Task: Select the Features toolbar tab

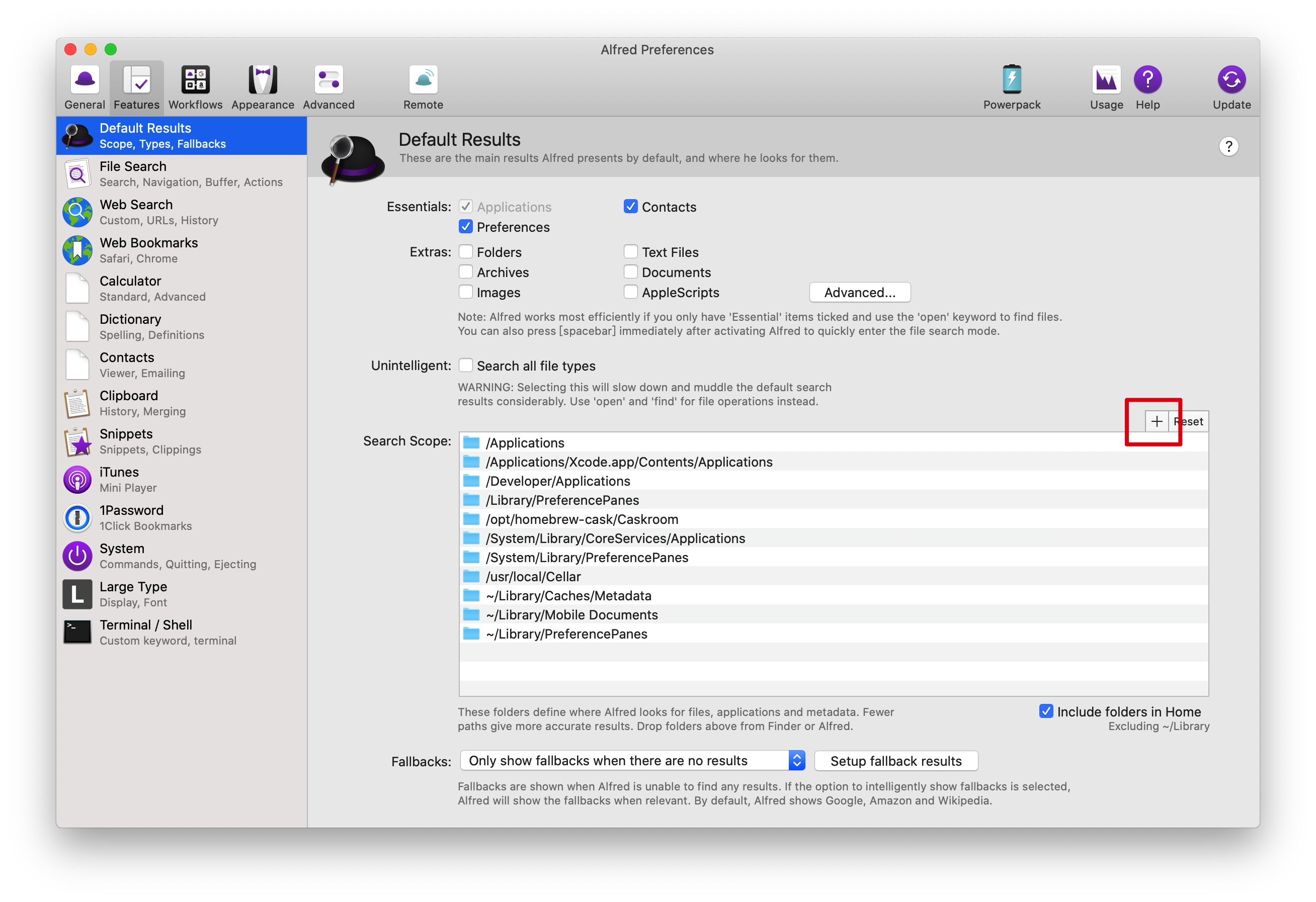Action: [136, 87]
